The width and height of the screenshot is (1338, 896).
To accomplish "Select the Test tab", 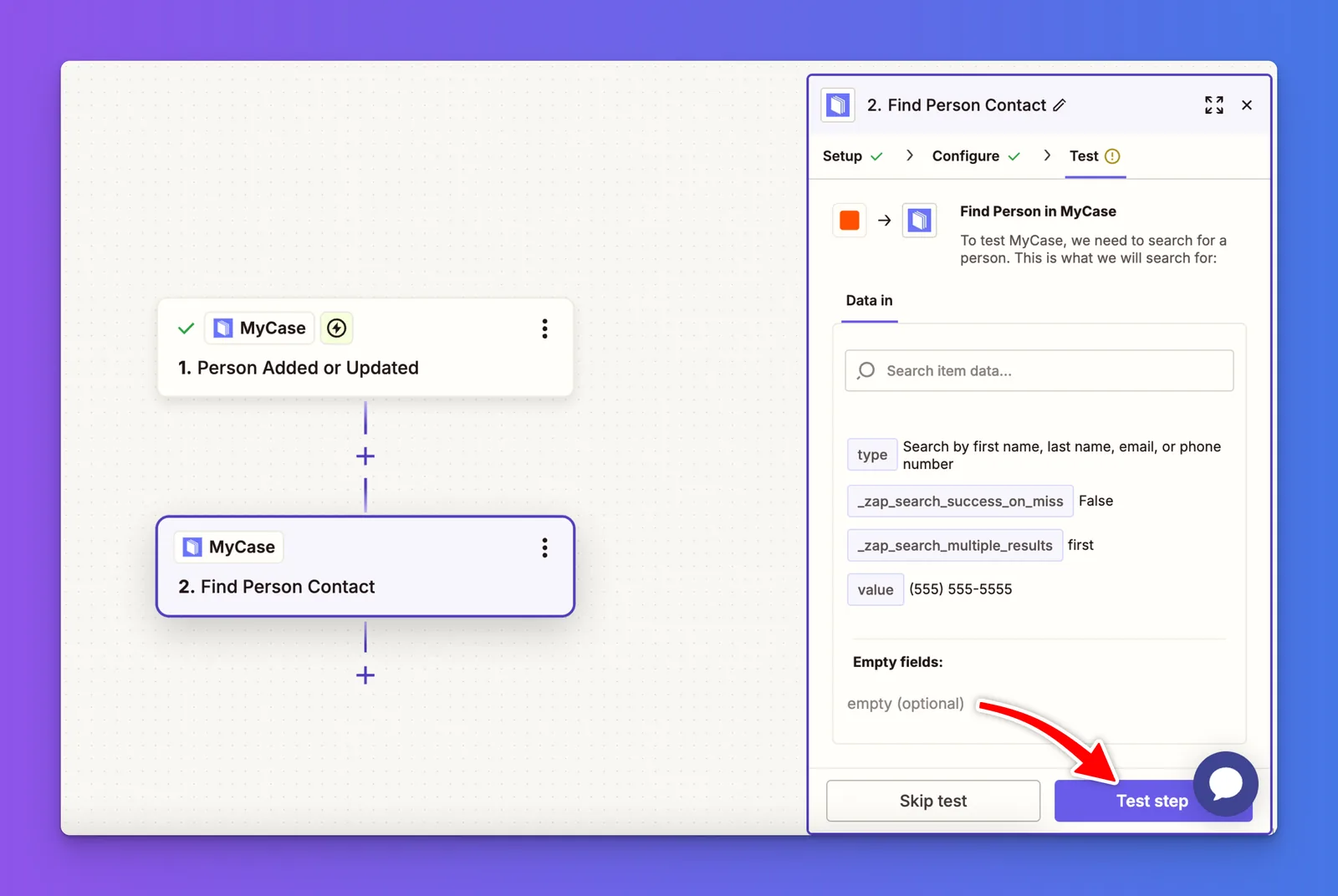I will [x=1095, y=156].
